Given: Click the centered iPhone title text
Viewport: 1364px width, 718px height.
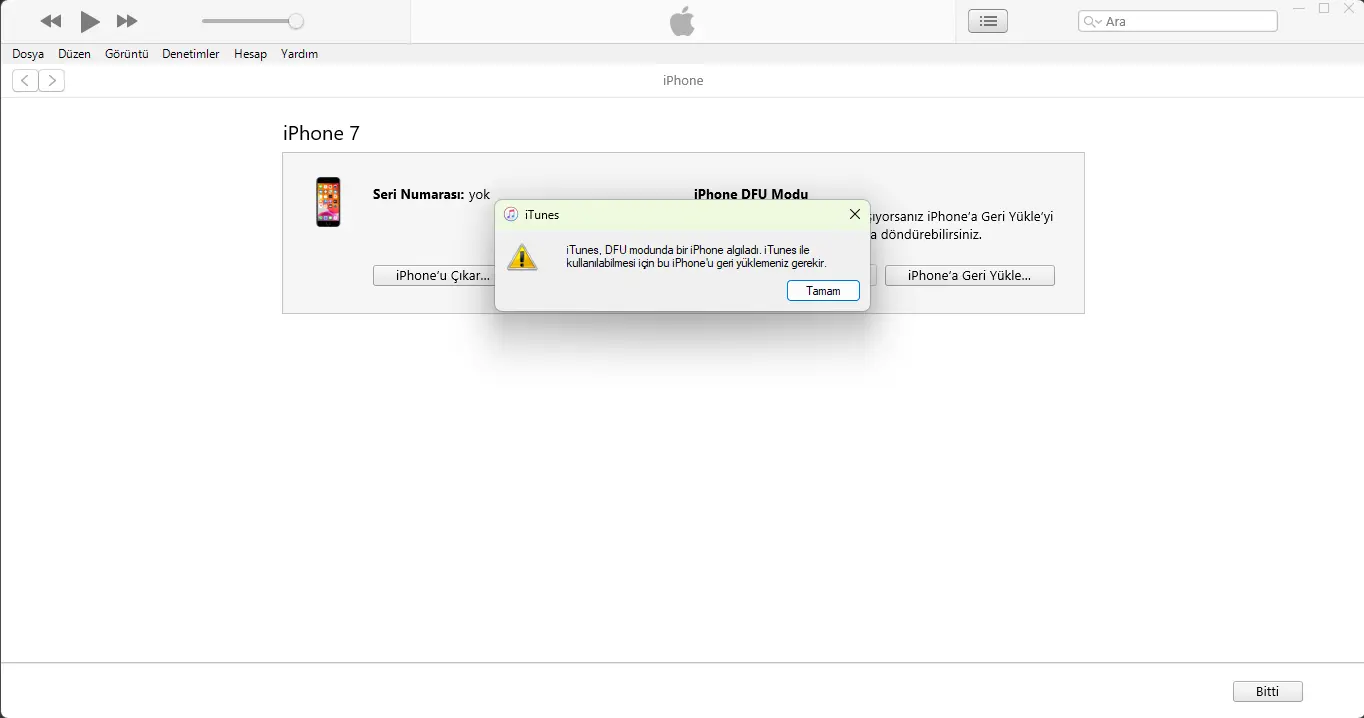Looking at the screenshot, I should (x=683, y=81).
